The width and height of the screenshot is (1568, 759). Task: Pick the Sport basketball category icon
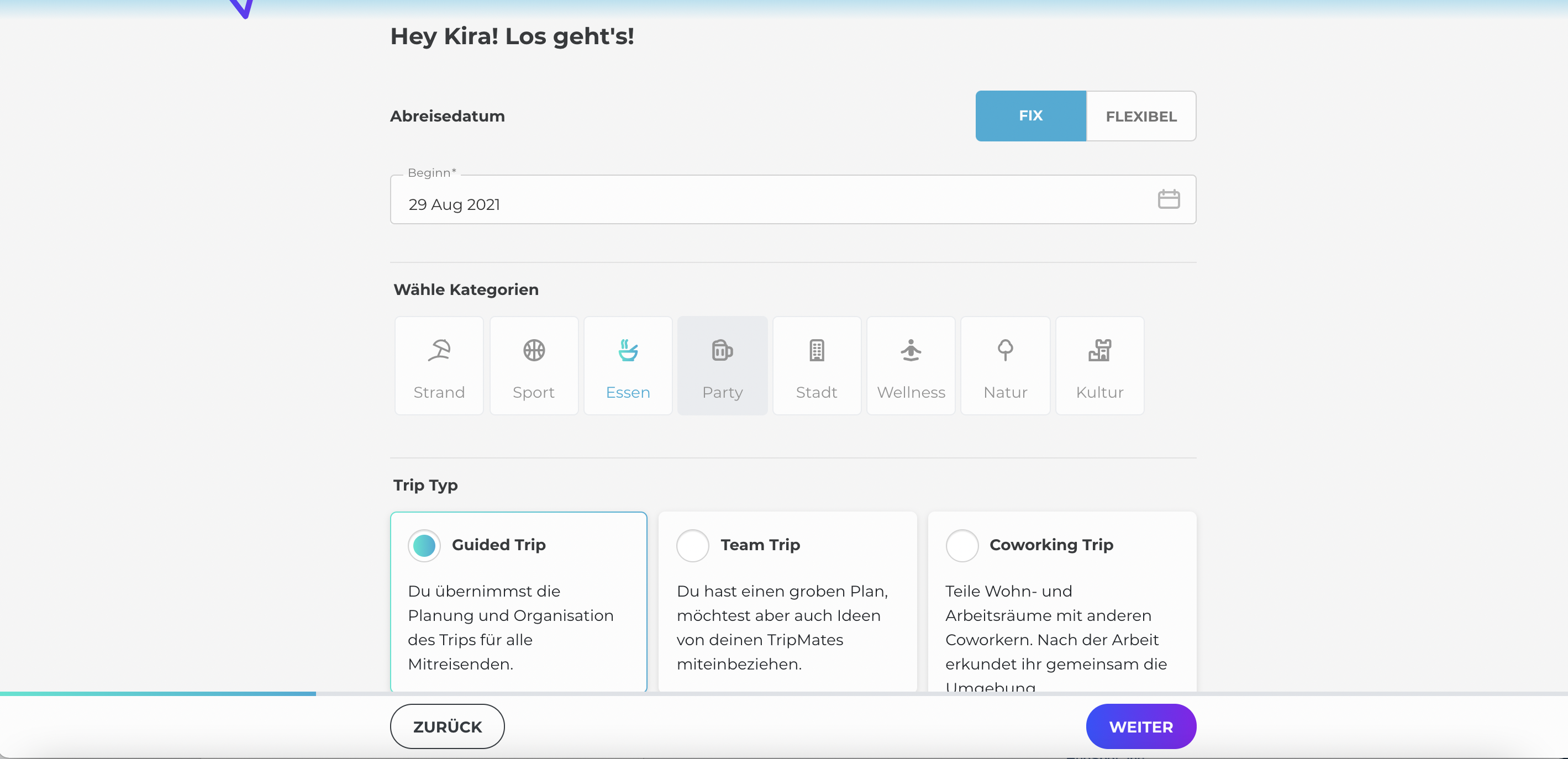click(x=534, y=351)
